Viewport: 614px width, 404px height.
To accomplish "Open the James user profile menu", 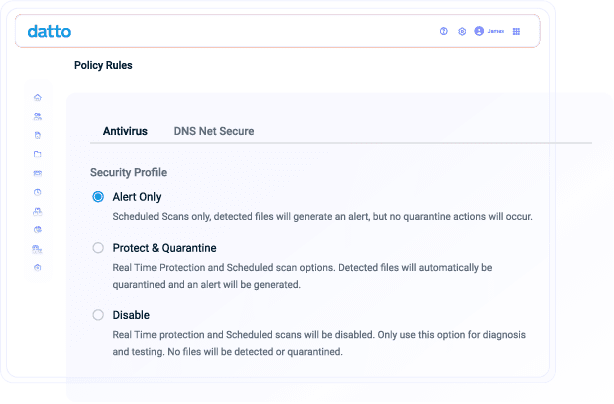I will 489,31.
